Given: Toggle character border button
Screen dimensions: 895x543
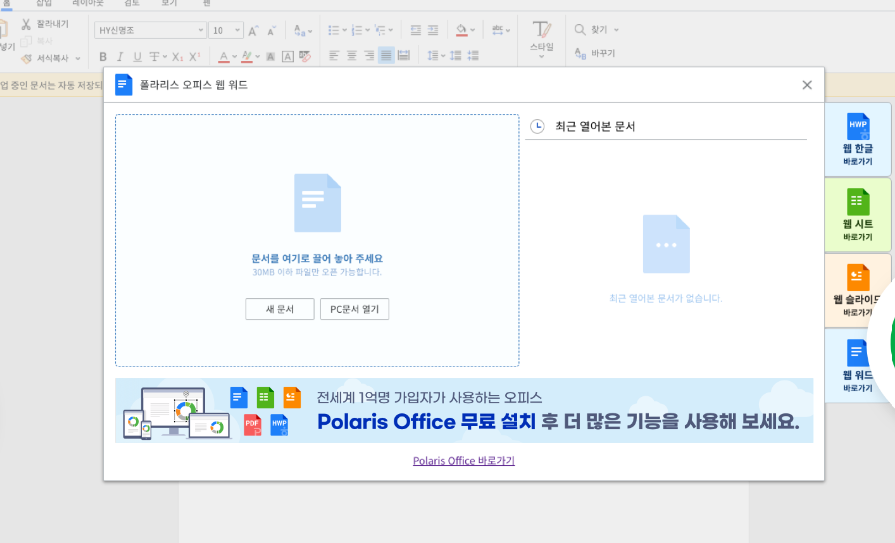Looking at the screenshot, I should click(288, 57).
